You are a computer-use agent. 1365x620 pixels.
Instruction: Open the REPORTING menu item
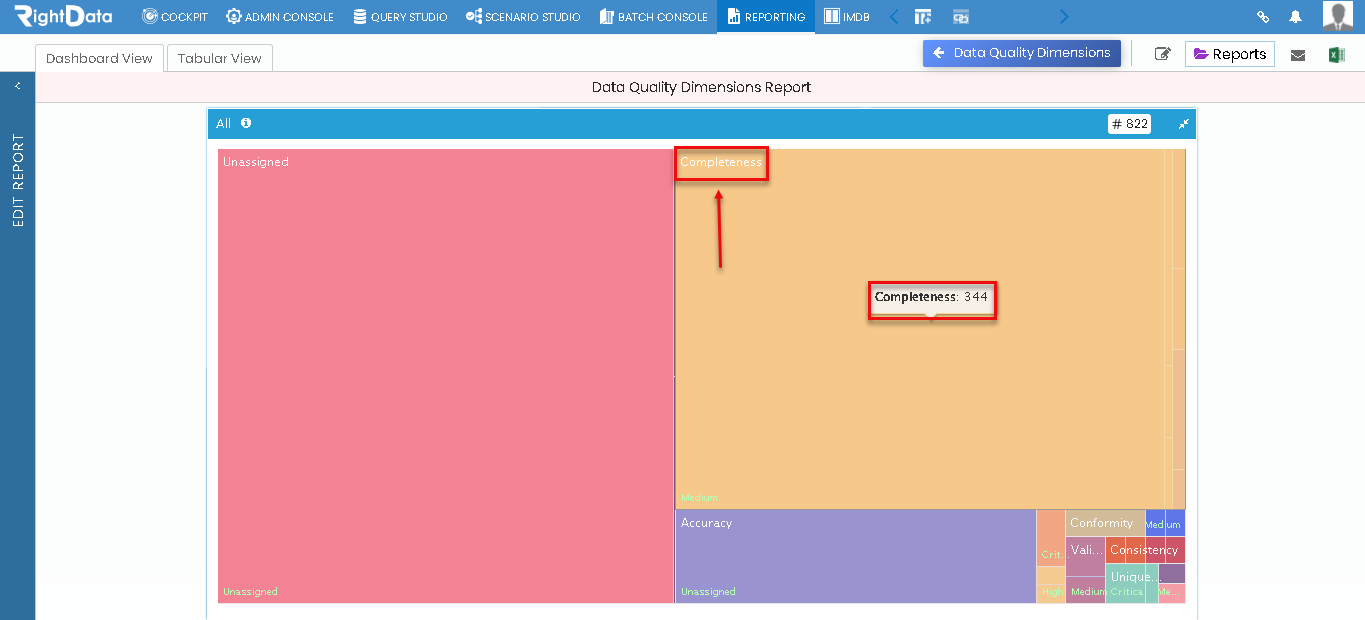766,16
